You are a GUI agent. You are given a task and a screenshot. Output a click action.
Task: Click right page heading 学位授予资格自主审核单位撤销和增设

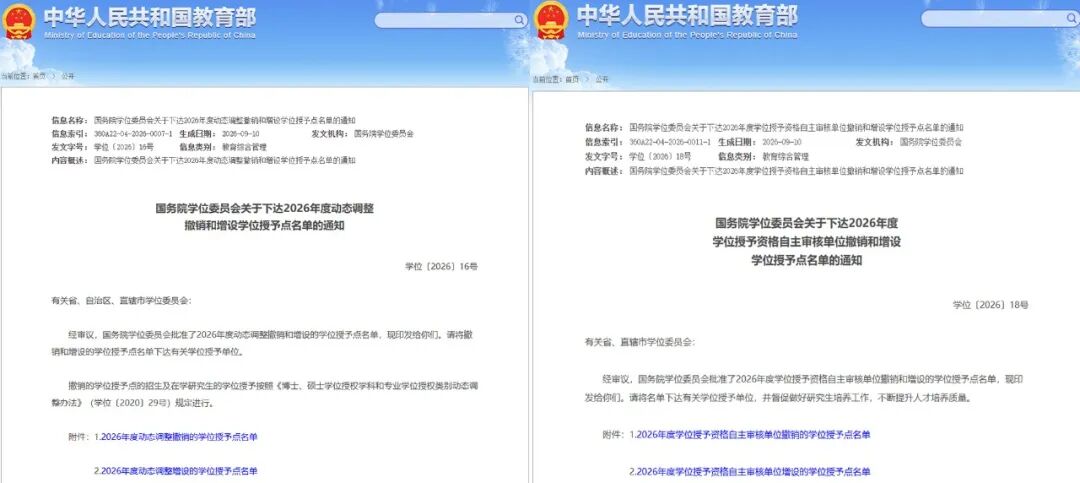(x=807, y=242)
